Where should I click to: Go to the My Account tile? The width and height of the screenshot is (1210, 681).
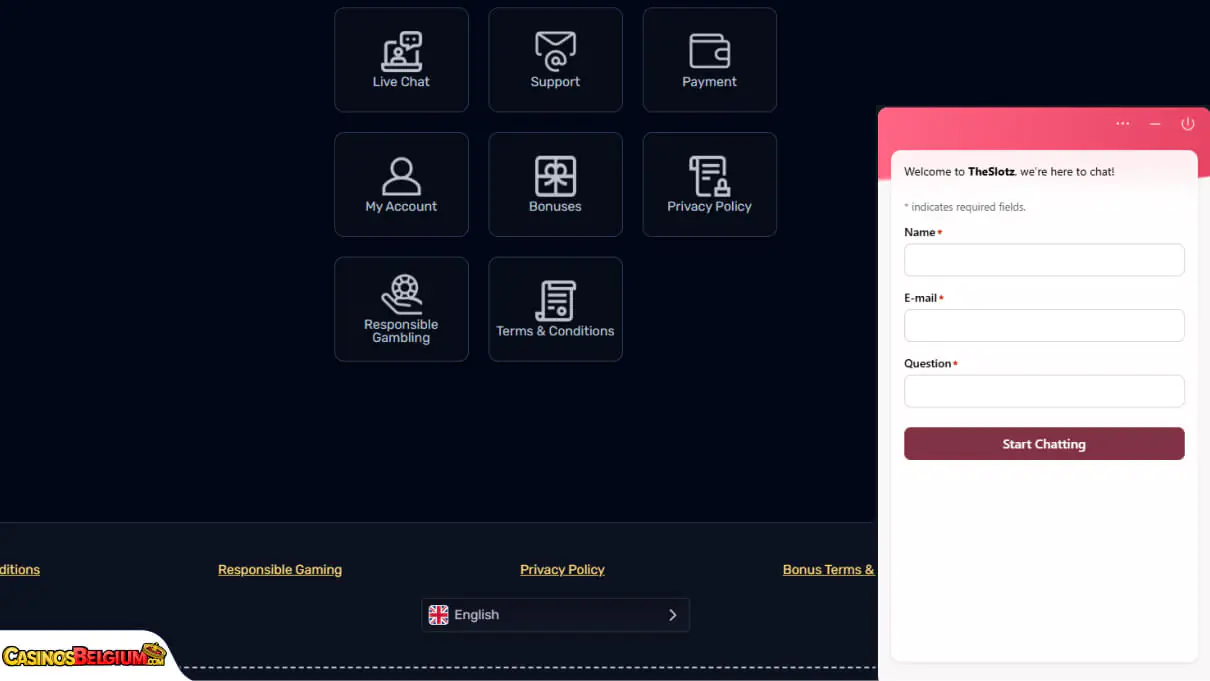(401, 185)
